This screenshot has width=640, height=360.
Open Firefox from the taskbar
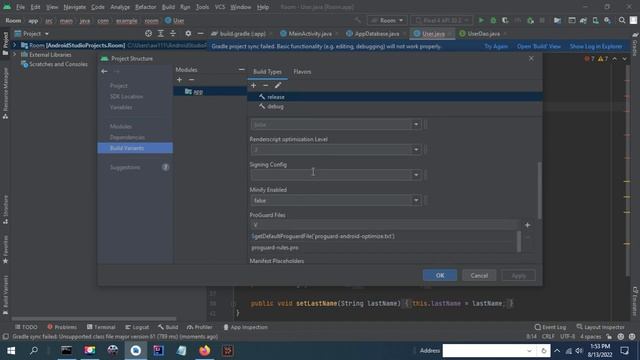tap(204, 351)
